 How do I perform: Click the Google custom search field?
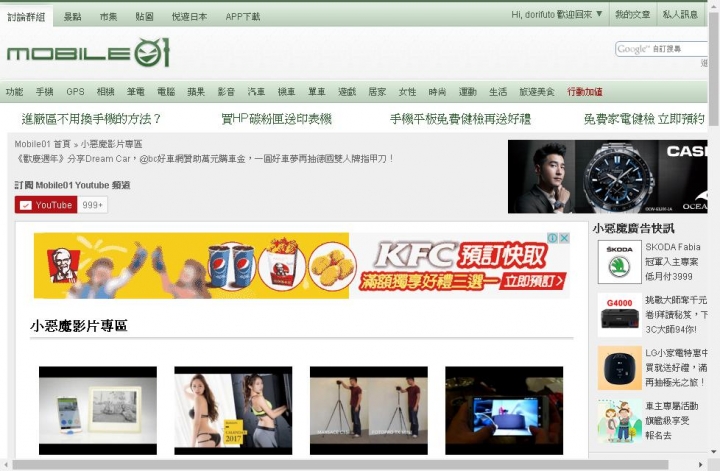pos(661,49)
